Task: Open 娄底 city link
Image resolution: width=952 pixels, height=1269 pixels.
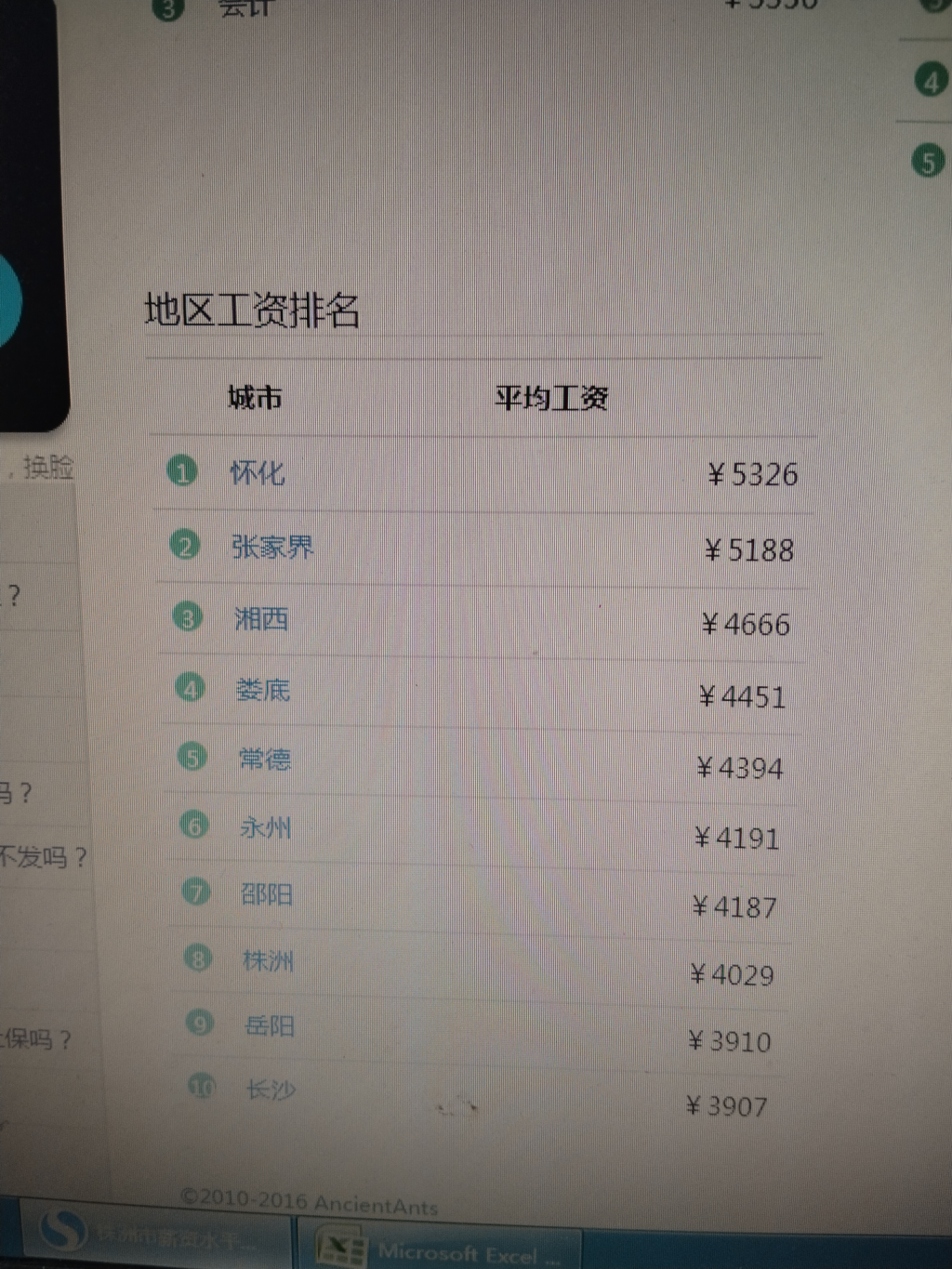Action: tap(263, 690)
